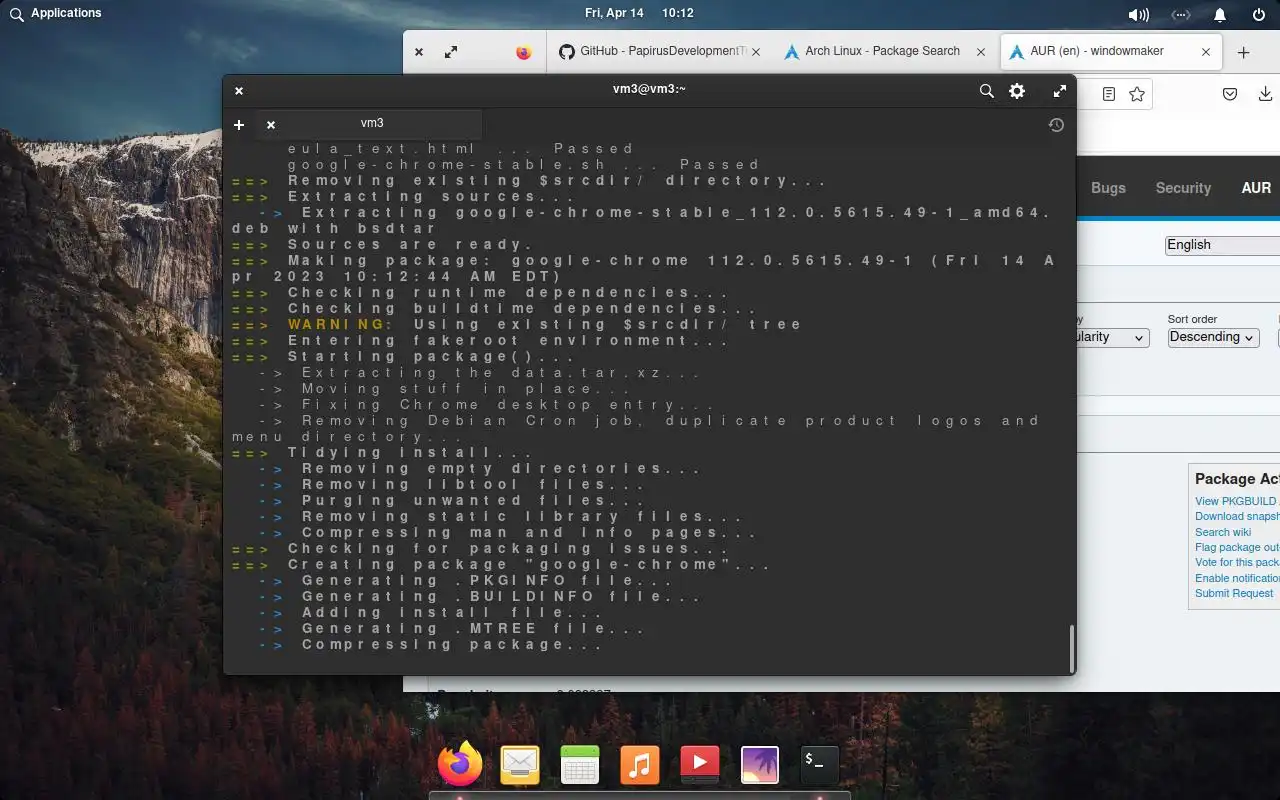Screen dimensions: 1280x800
Task: Open the English language dropdown
Action: pyautogui.click(x=1222, y=245)
